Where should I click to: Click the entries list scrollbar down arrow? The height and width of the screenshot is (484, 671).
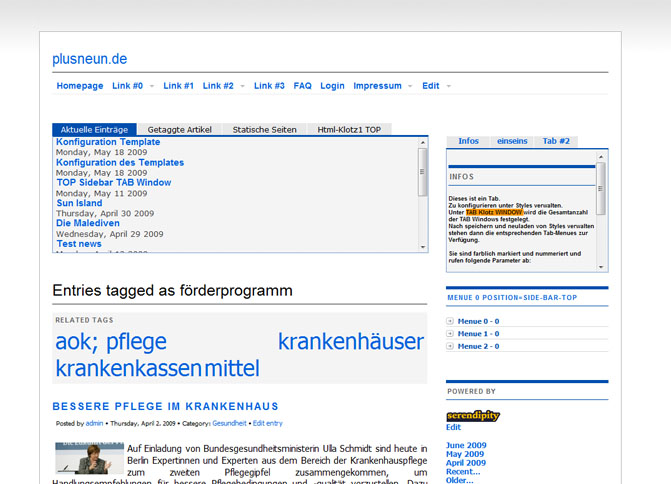(x=422, y=247)
